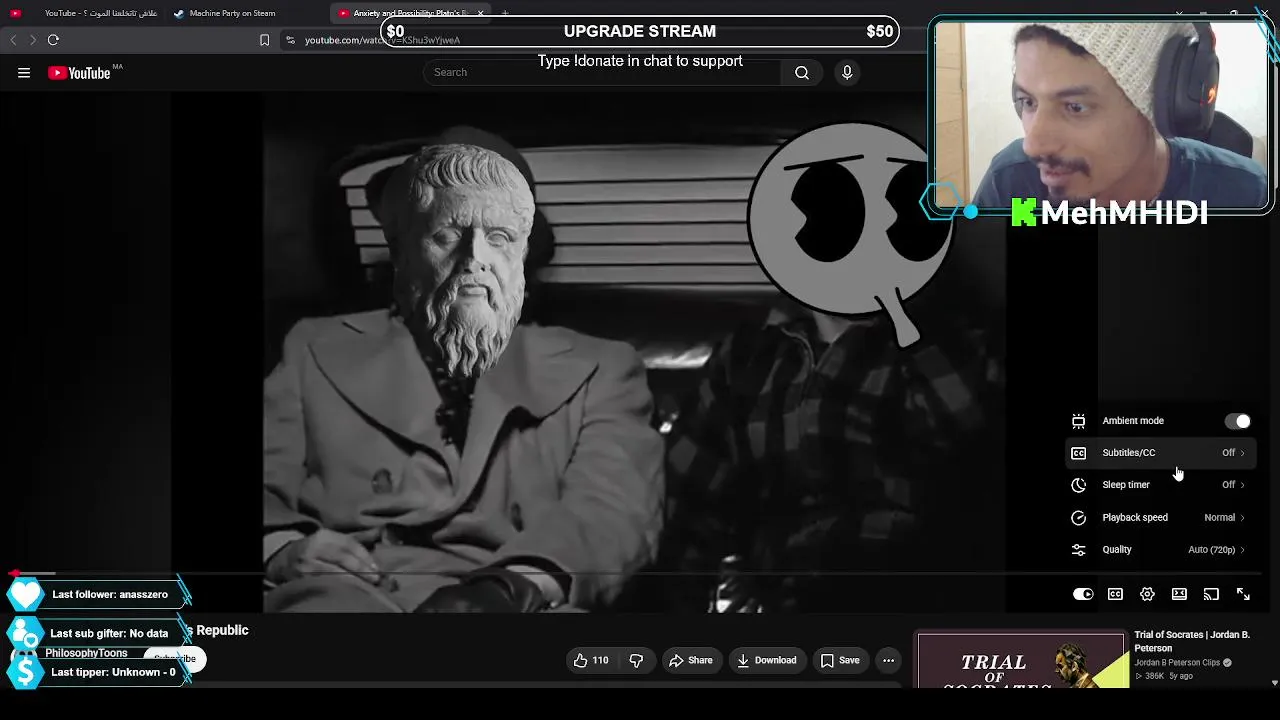Open the PhilosophyToons channel

[86, 653]
